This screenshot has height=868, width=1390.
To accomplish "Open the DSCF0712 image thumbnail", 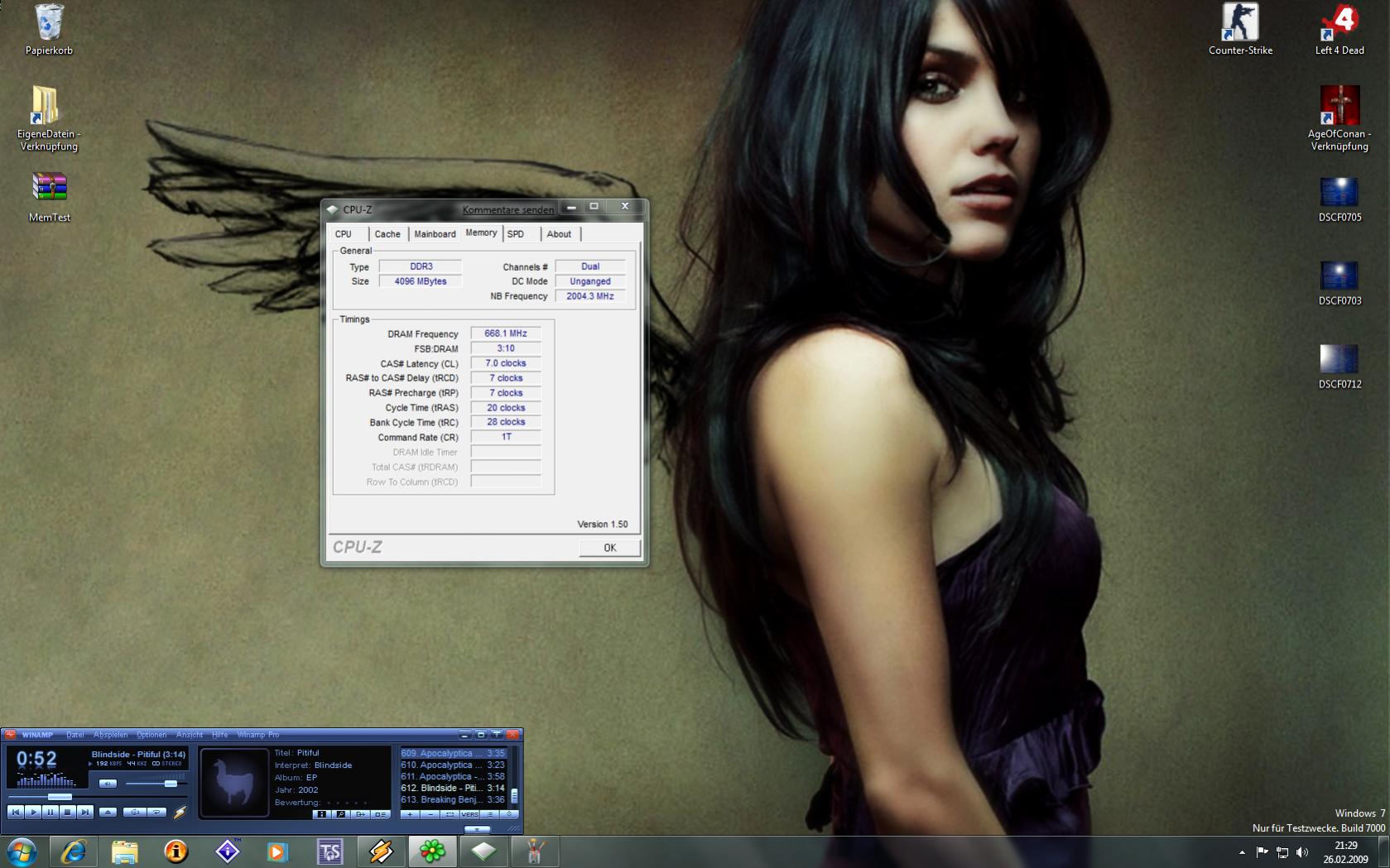I will tap(1339, 366).
